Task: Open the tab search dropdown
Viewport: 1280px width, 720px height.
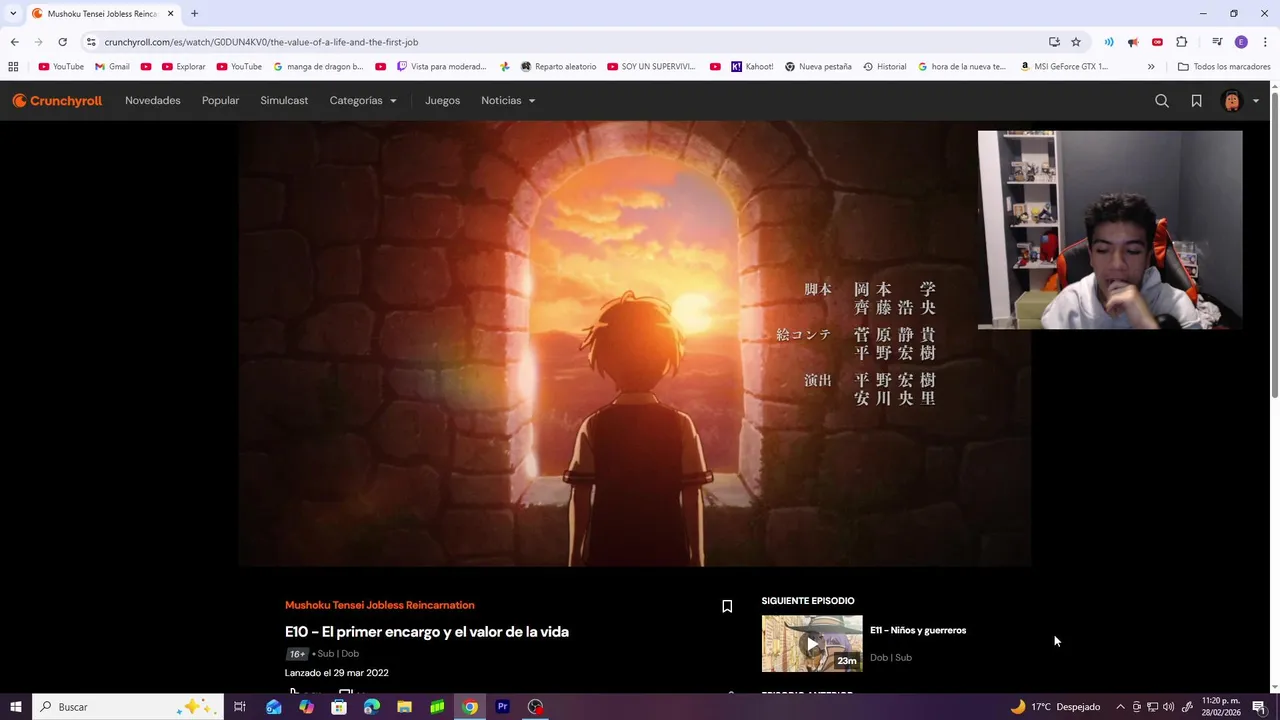Action: pos(13,14)
